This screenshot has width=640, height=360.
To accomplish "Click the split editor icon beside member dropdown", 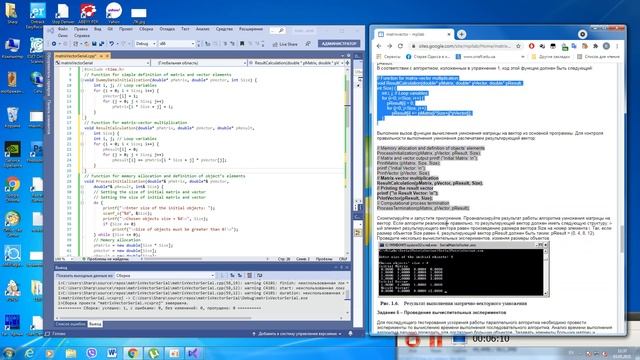I will tap(347, 63).
